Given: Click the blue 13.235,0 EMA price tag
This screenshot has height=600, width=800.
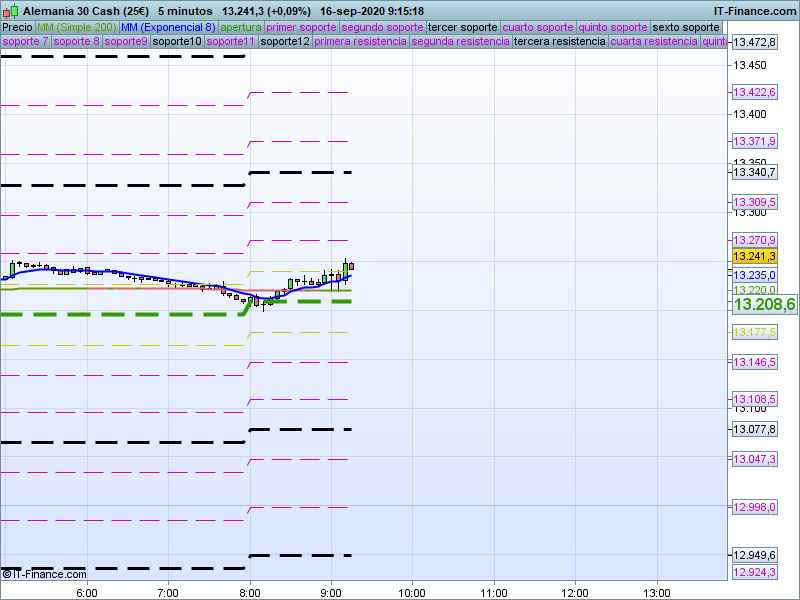Looking at the screenshot, I should (754, 276).
